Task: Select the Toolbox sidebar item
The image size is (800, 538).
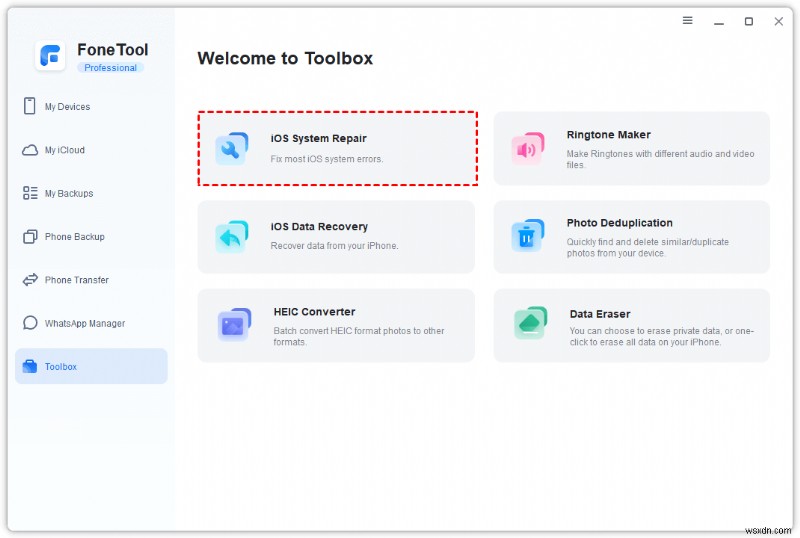Action: click(91, 366)
